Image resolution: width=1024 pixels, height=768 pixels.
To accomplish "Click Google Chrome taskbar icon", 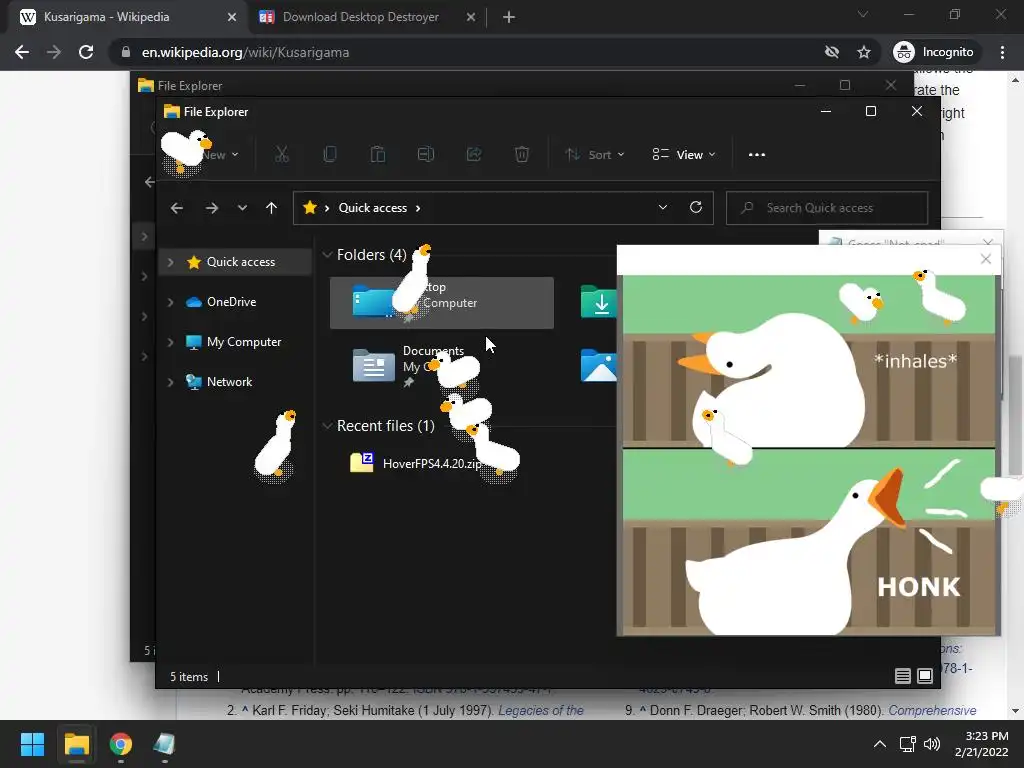I will tap(120, 744).
